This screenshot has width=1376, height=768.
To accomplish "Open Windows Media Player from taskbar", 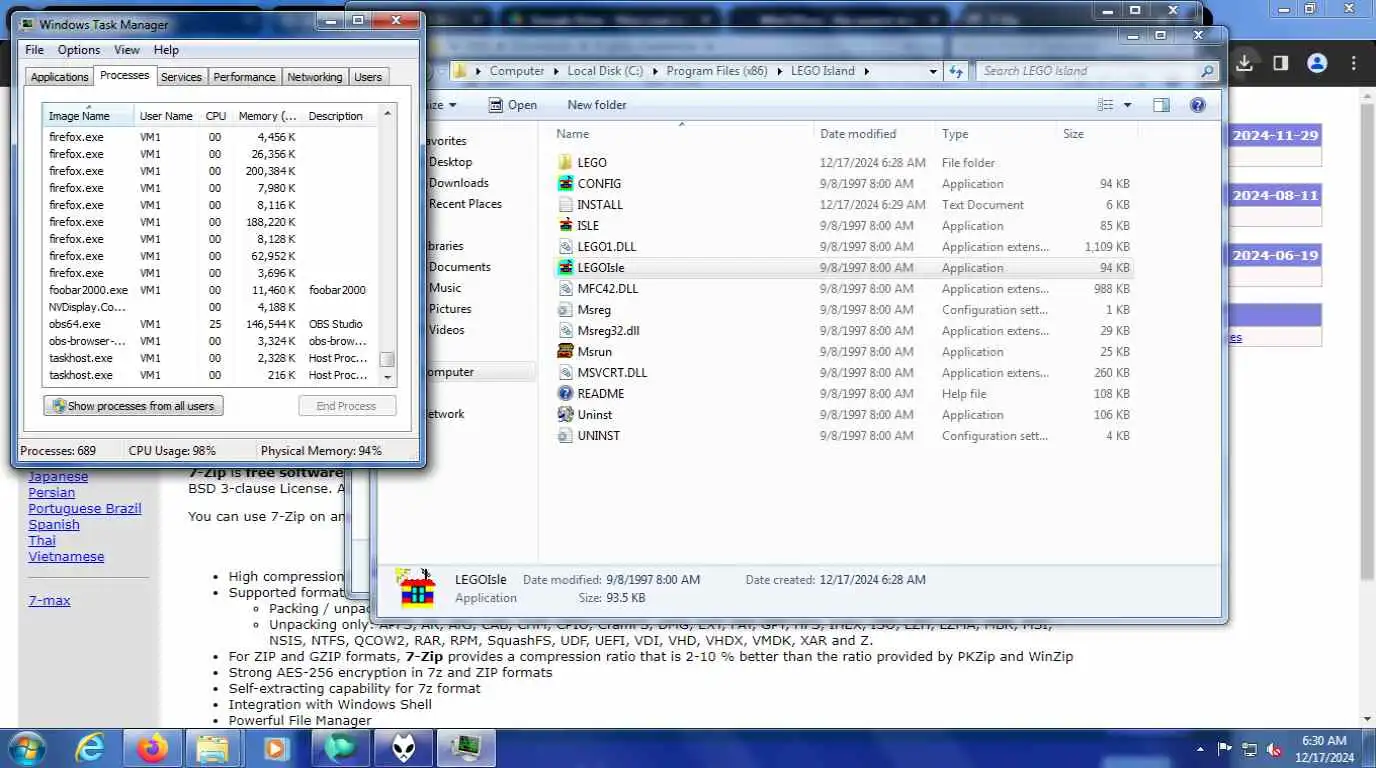I will click(x=276, y=748).
